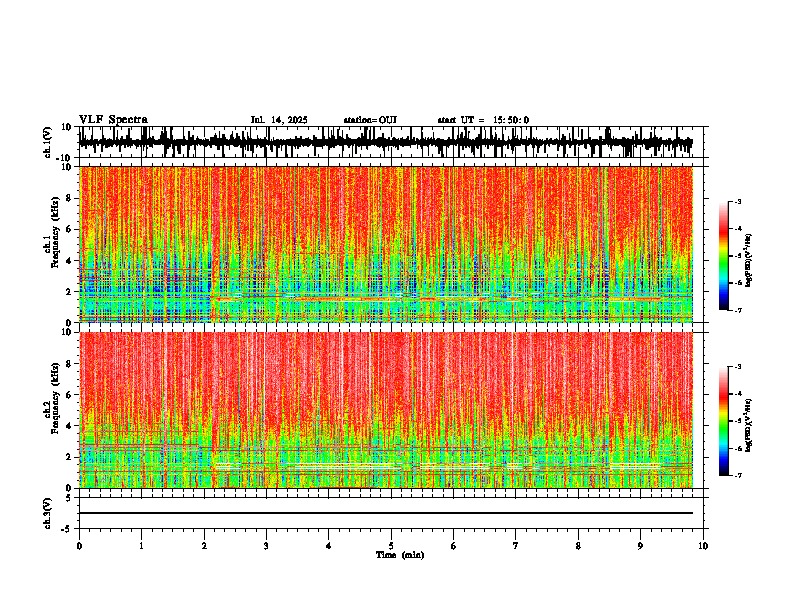
Task: Click time axis tick label "4"
Action: (x=329, y=546)
